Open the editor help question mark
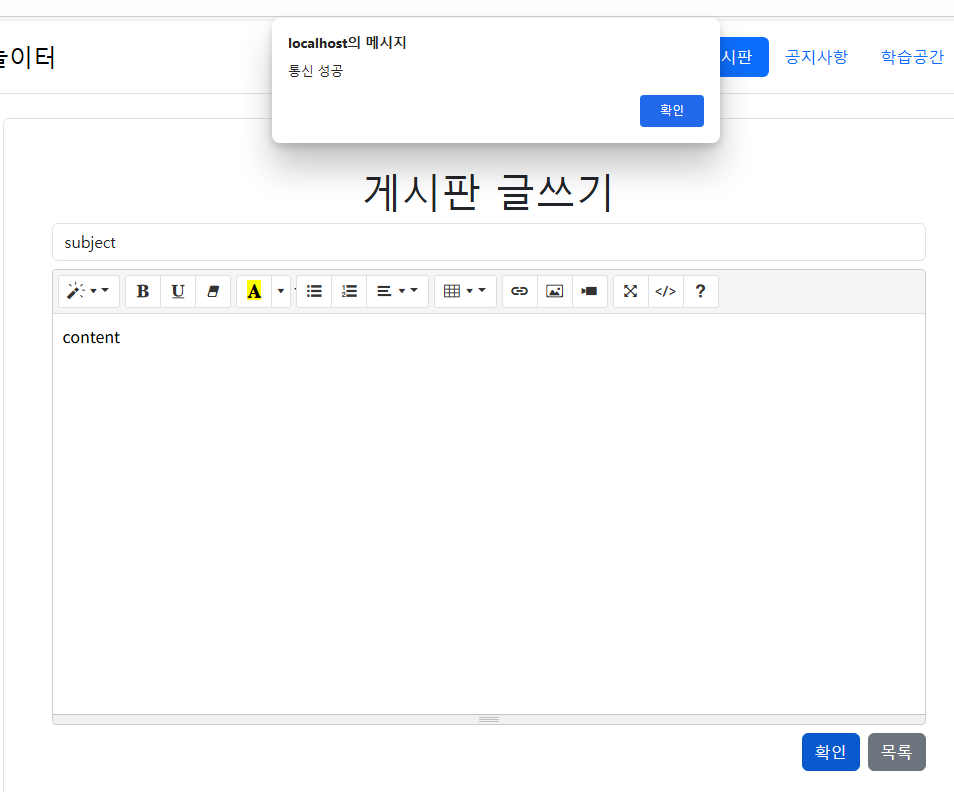The width and height of the screenshot is (954, 792). click(x=701, y=291)
